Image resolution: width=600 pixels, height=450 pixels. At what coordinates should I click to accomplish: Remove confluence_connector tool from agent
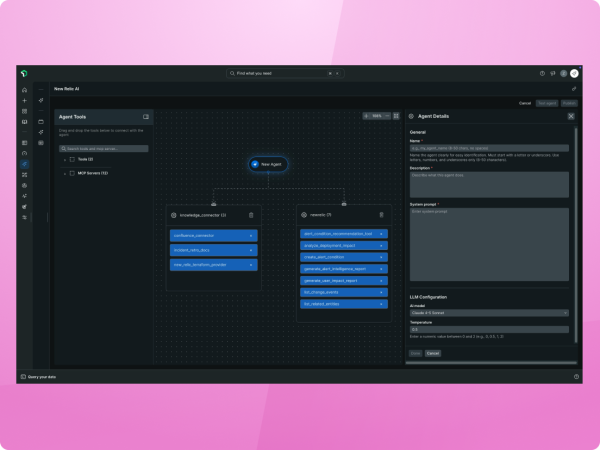(x=251, y=236)
